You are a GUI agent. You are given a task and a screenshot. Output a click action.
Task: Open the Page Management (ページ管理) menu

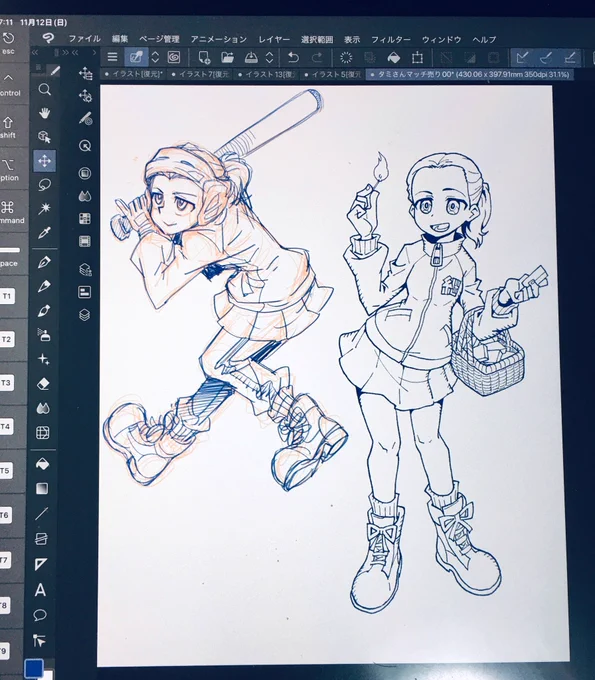[x=159, y=39]
